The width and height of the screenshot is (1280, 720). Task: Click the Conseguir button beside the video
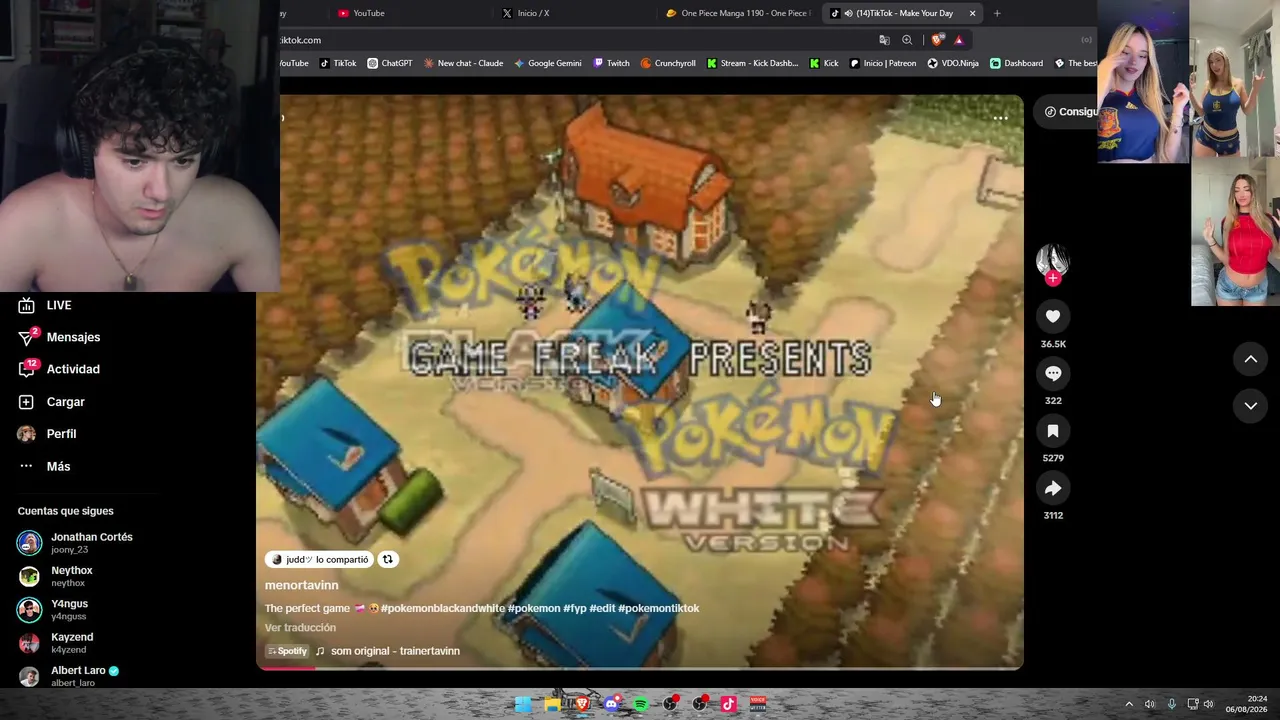click(1066, 111)
